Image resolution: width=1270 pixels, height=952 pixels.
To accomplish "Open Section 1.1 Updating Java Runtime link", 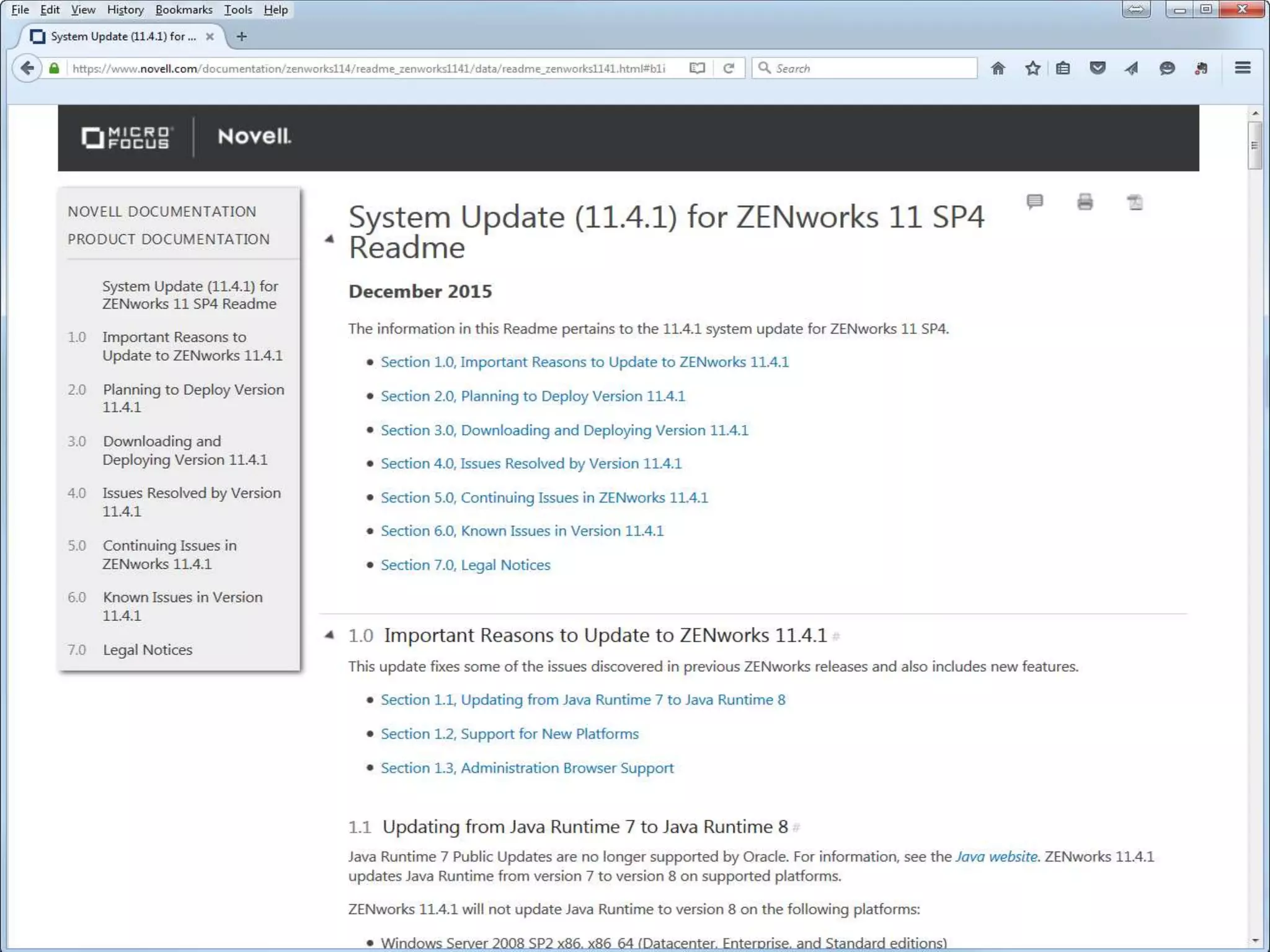I will 583,700.
